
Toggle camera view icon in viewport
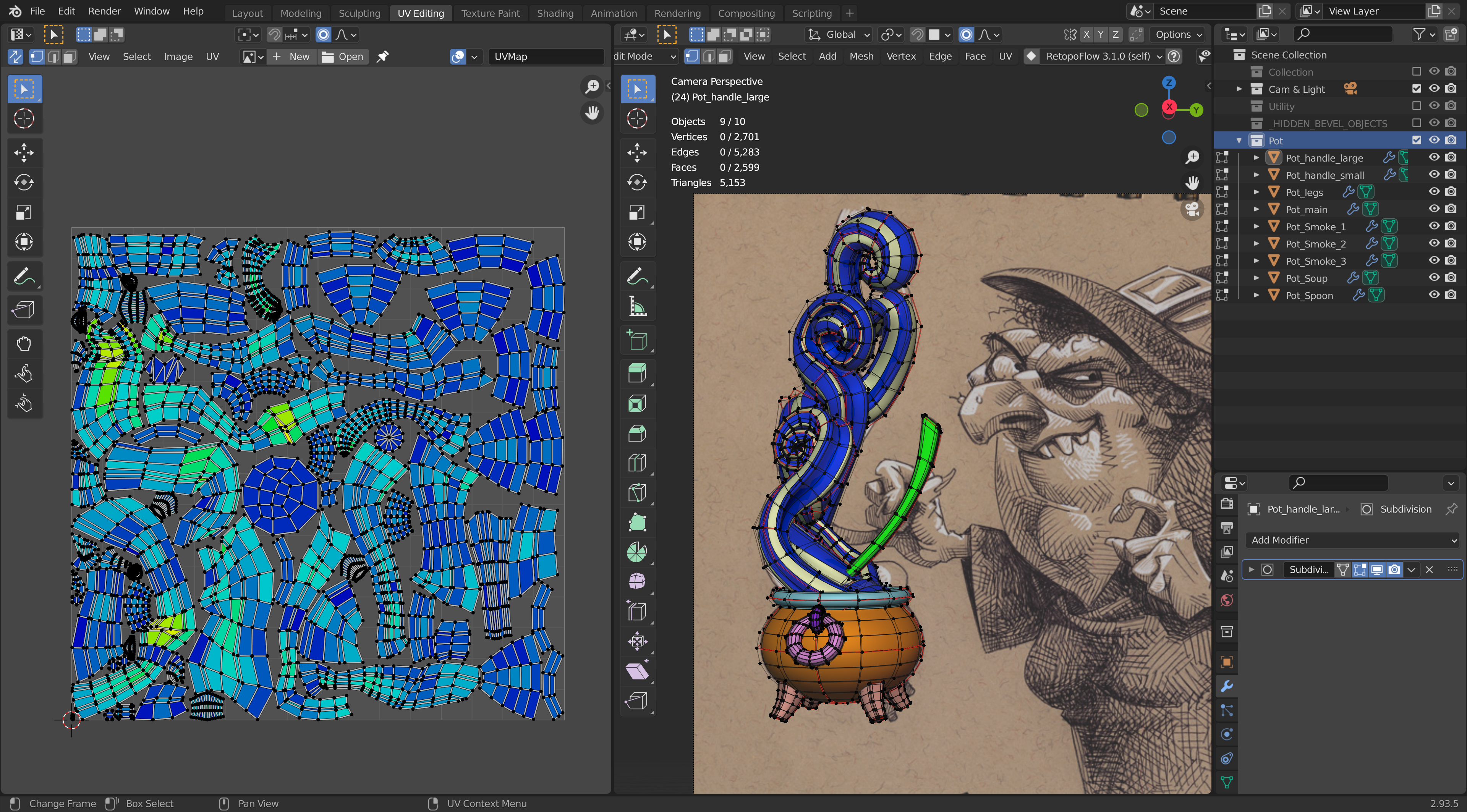coord(1192,209)
